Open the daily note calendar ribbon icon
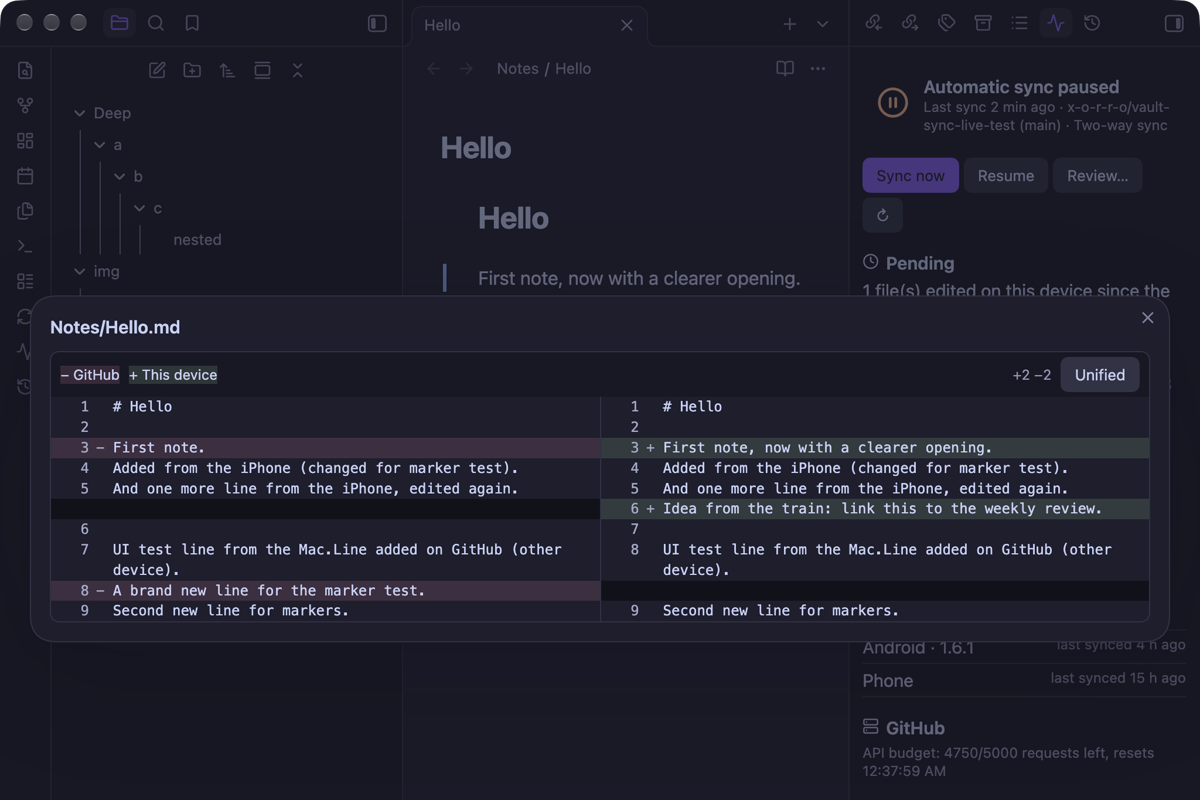 [x=25, y=176]
